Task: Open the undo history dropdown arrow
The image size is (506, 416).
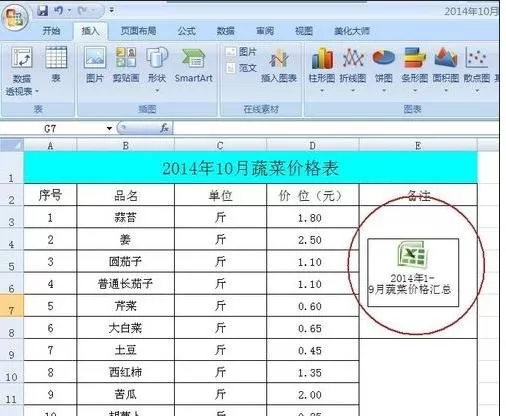Action: (69, 11)
